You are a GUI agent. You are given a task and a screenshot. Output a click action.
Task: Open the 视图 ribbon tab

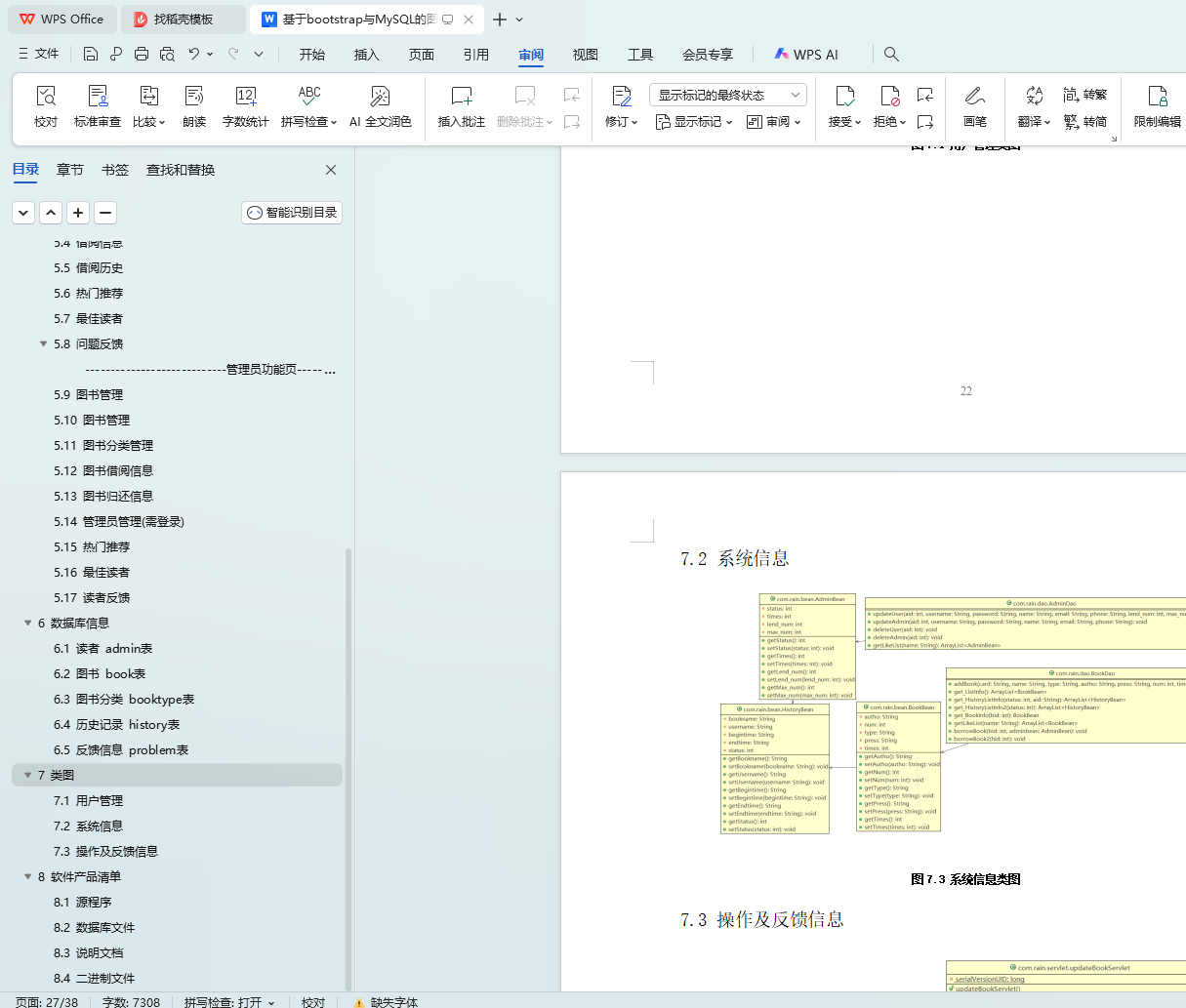(x=586, y=55)
